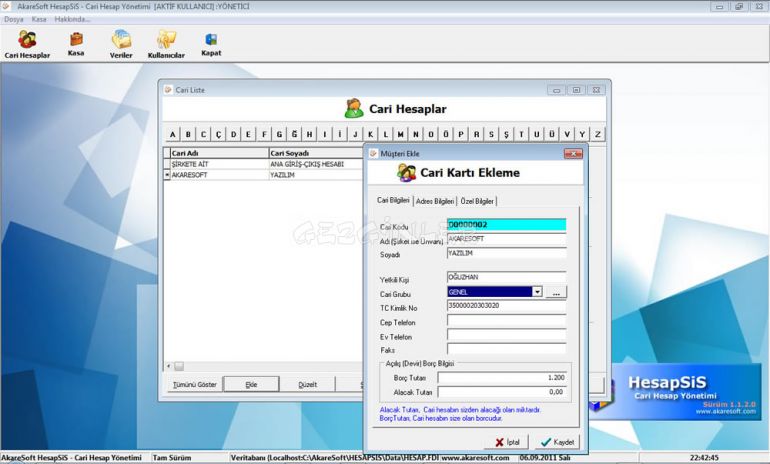Filter the list by letter Ç
This screenshot has width=770, height=464.
[218, 134]
